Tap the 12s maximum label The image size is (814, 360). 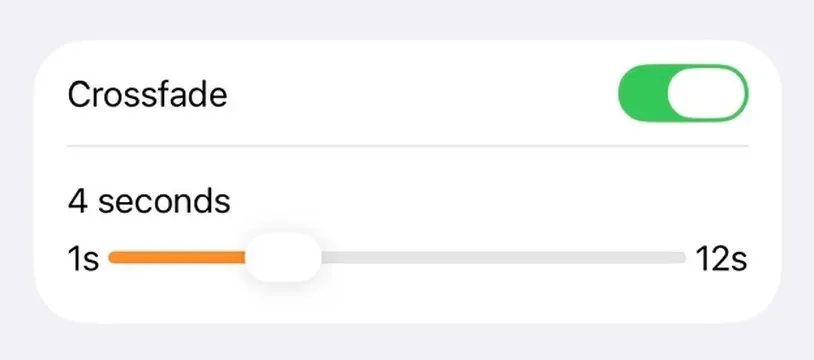click(x=722, y=258)
